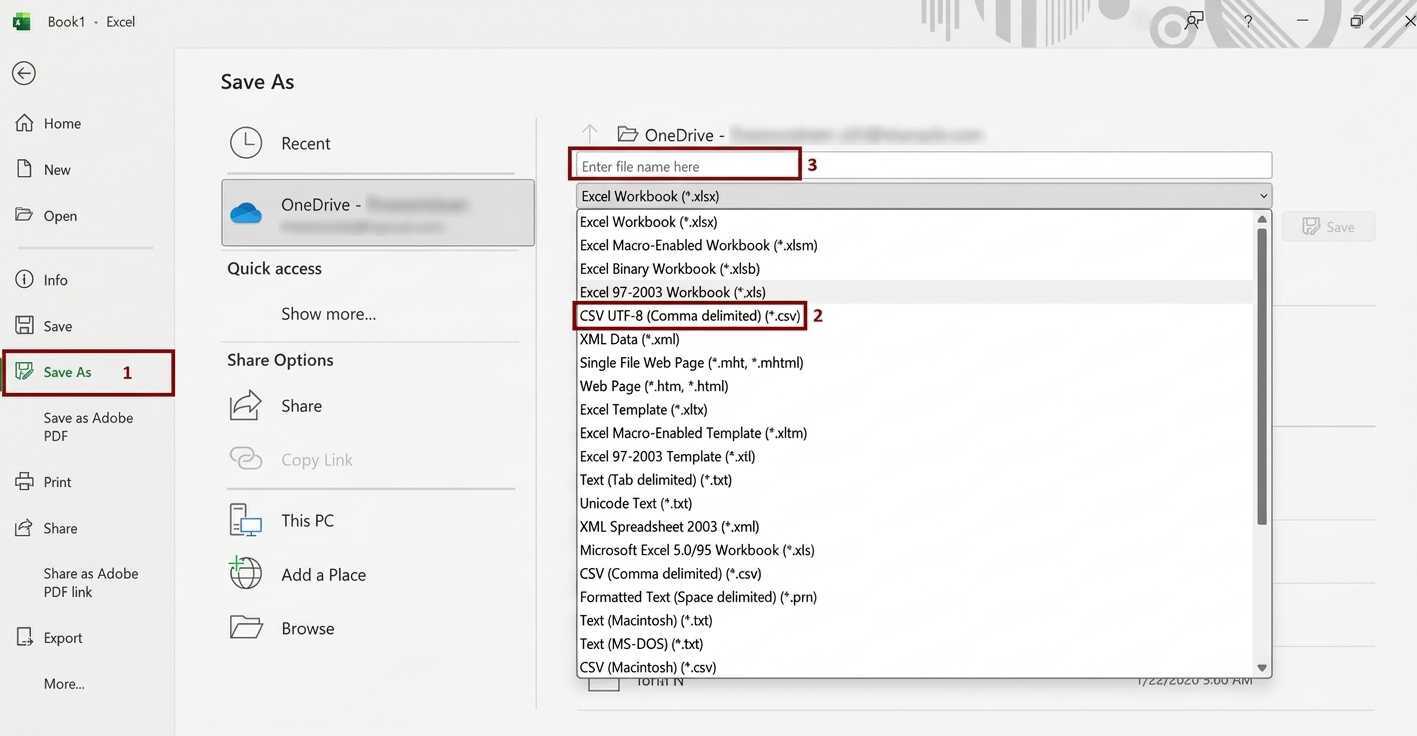Screen dimensions: 1417x736
Task: Open the New menu item
Action: [x=57, y=169]
